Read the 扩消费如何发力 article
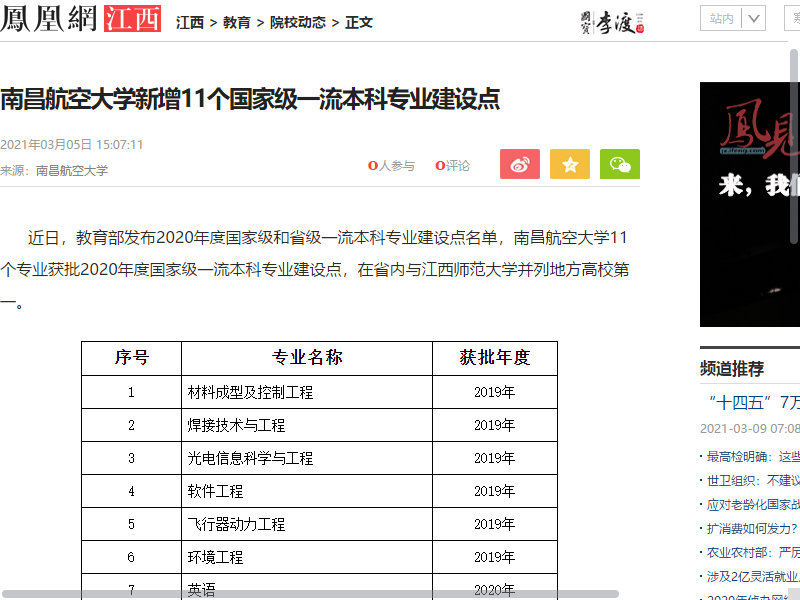800x600 pixels. pos(752,529)
